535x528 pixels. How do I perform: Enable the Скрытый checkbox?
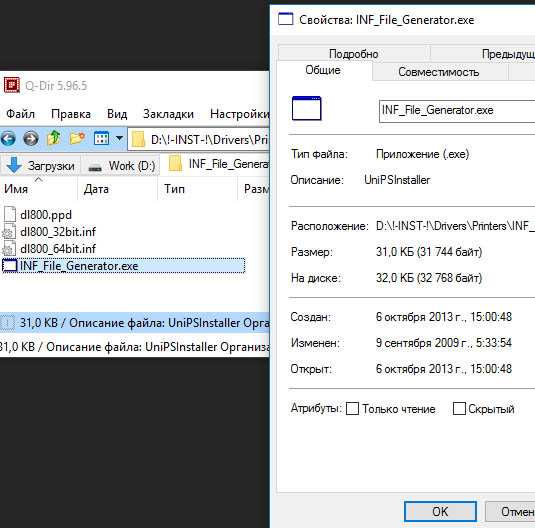click(459, 409)
